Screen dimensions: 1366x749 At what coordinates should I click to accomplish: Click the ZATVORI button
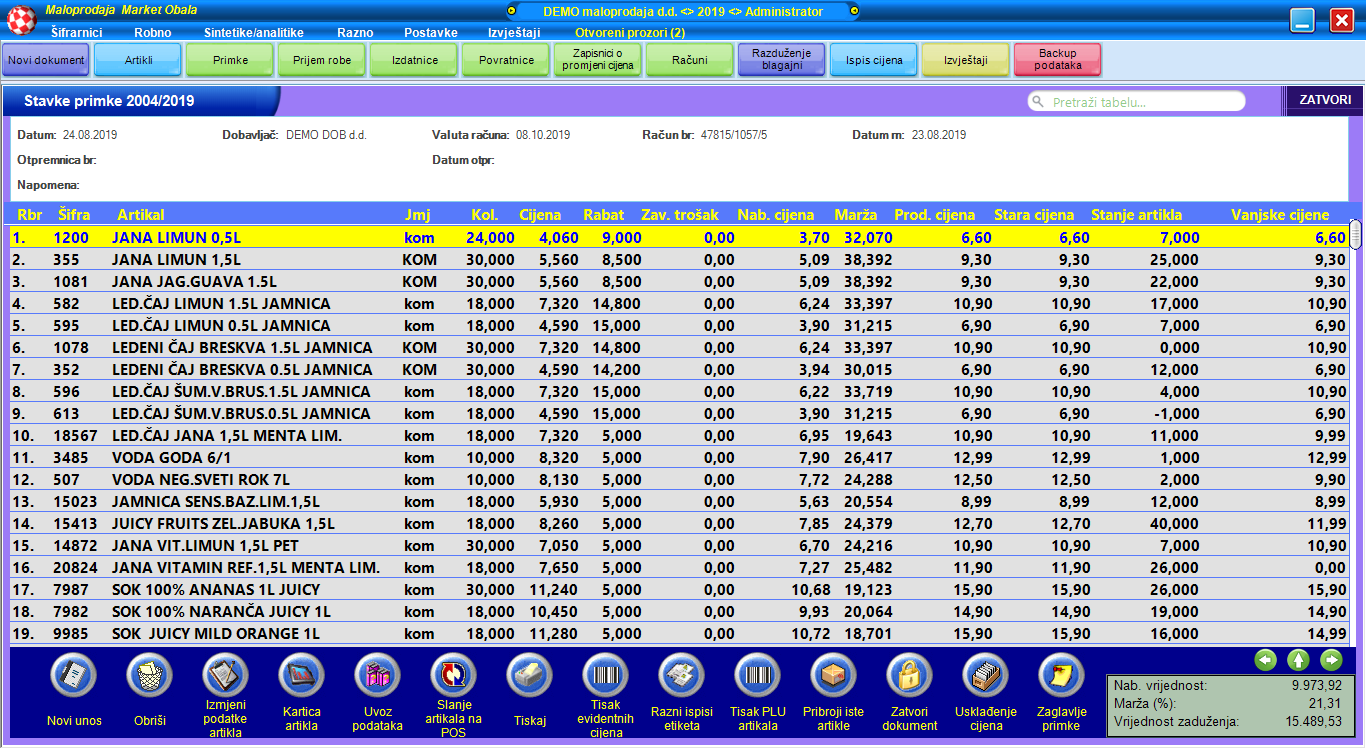(x=1325, y=100)
